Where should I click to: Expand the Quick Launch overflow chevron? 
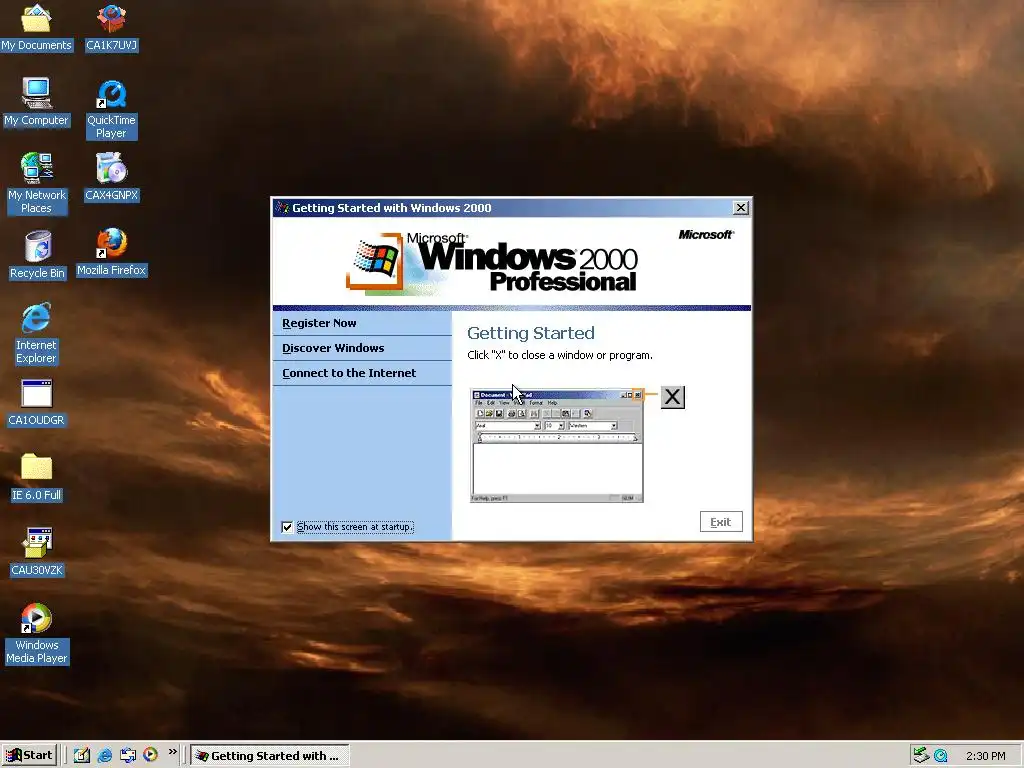(172, 752)
